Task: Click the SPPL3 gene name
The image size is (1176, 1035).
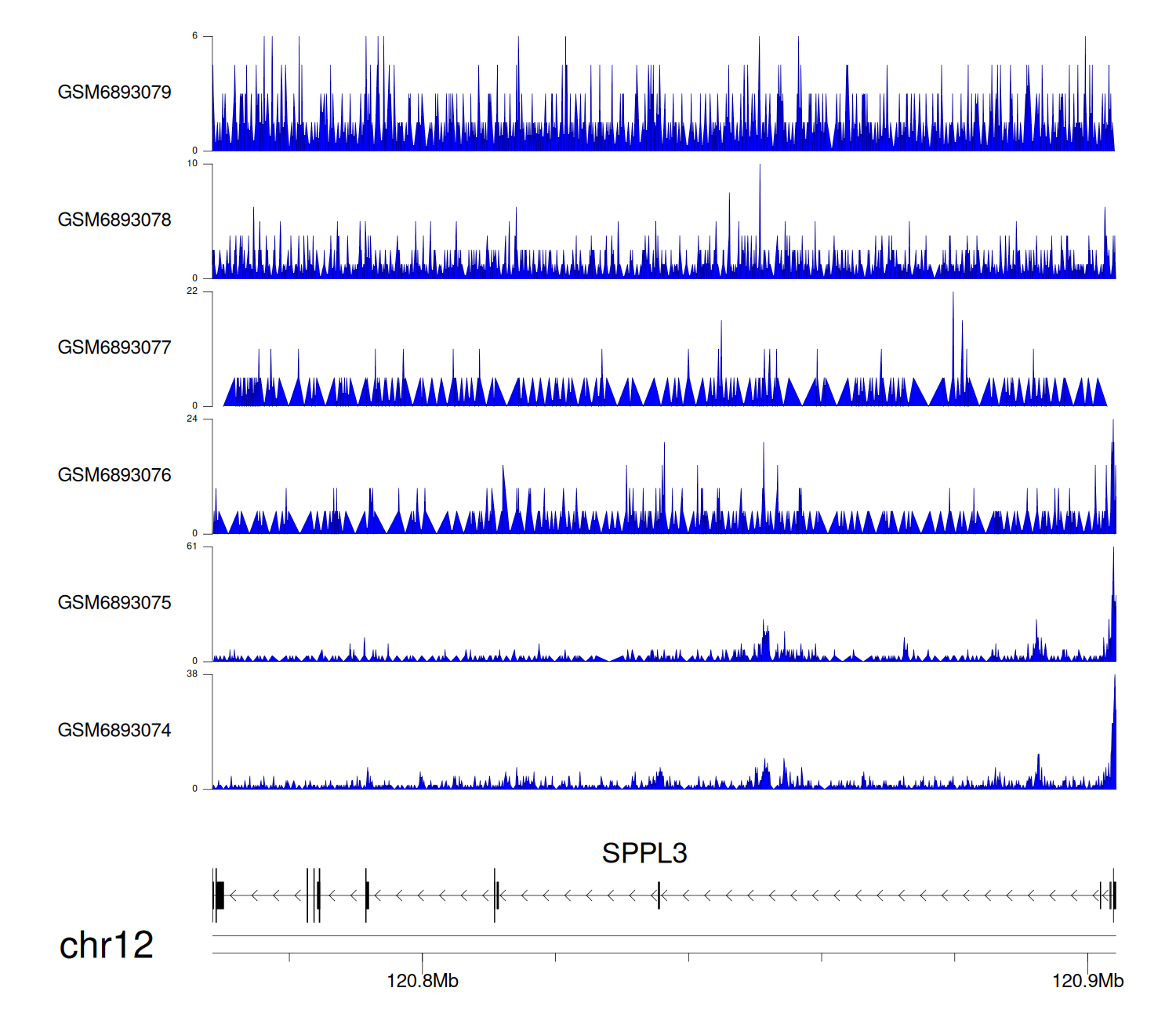Action: coord(644,853)
